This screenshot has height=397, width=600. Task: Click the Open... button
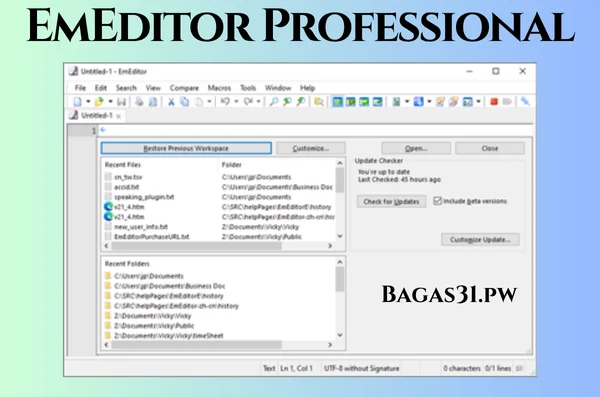click(416, 148)
